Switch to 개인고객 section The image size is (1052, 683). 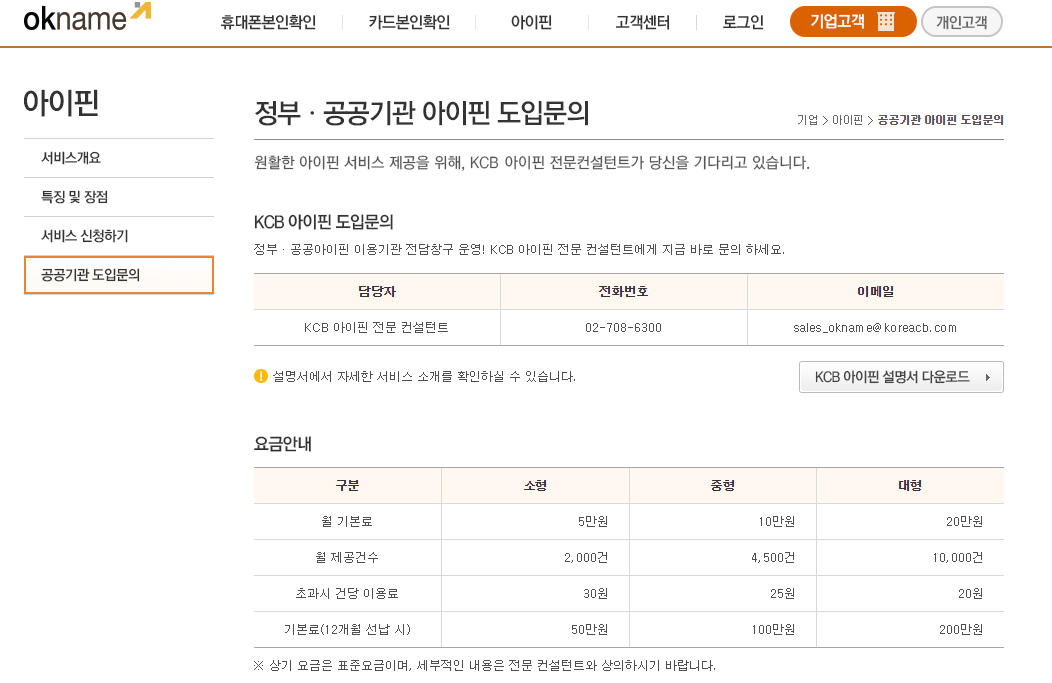tap(961, 21)
